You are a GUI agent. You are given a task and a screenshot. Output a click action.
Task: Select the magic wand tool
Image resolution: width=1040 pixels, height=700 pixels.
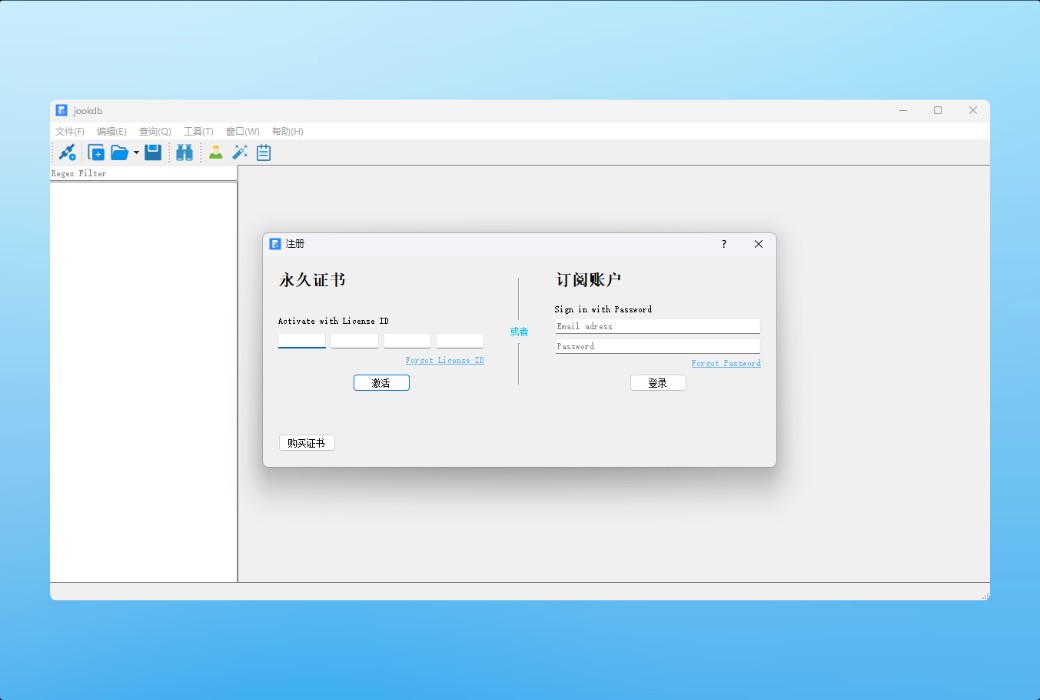pyautogui.click(x=239, y=152)
